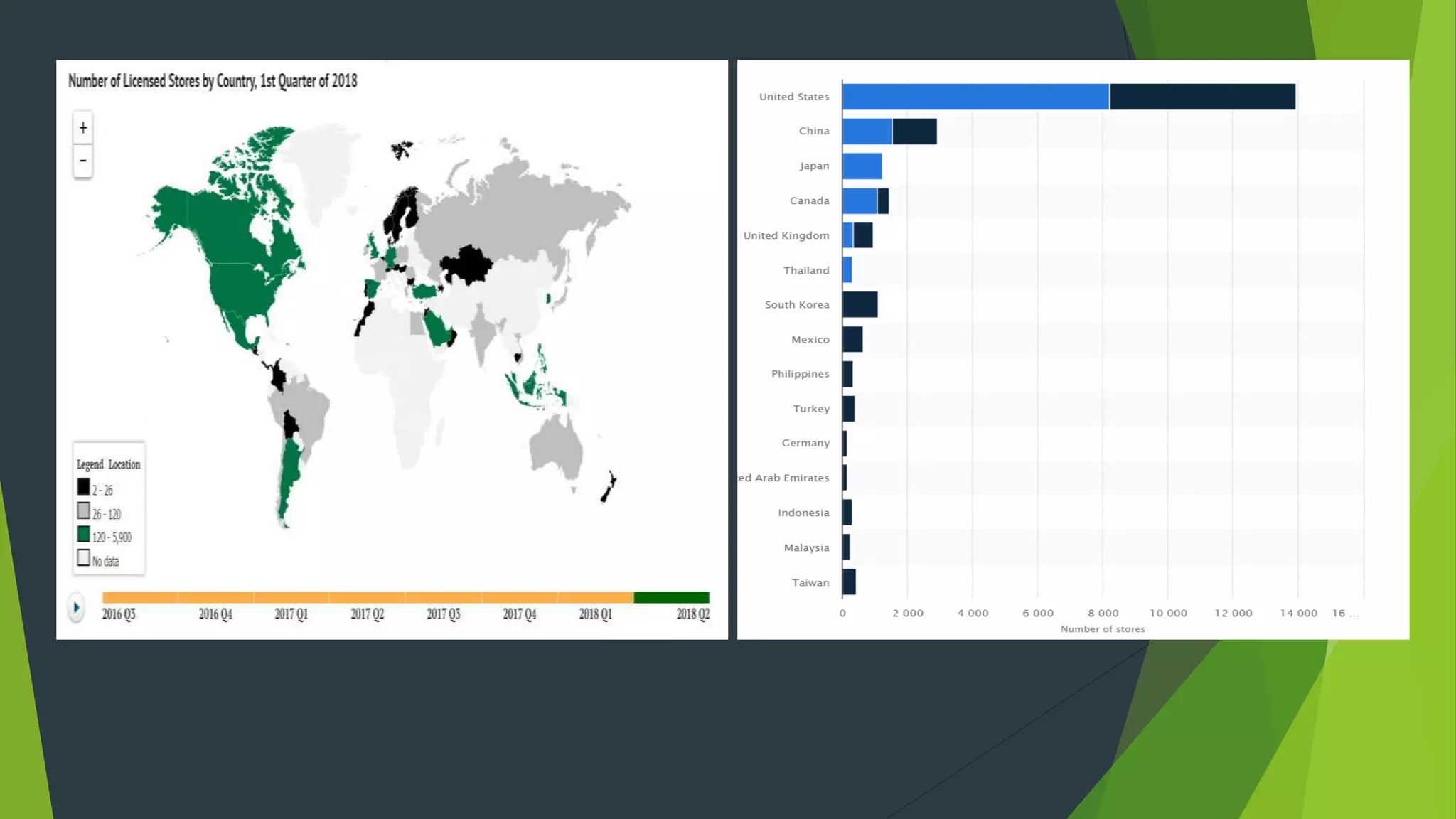Click the map zoom out minus button

click(x=83, y=161)
